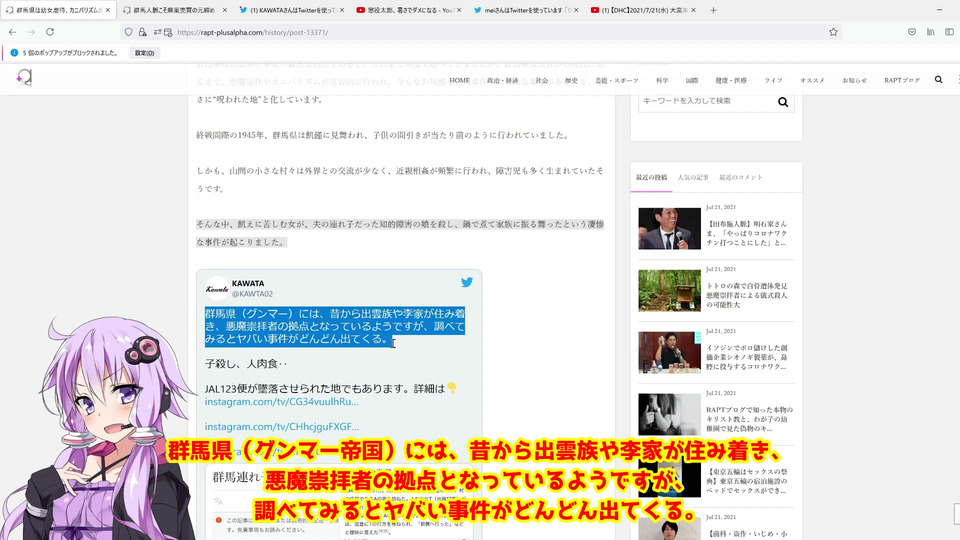Close the 群馬人脈こそ麻薬売買 tab
This screenshot has width=960, height=540.
click(x=225, y=10)
